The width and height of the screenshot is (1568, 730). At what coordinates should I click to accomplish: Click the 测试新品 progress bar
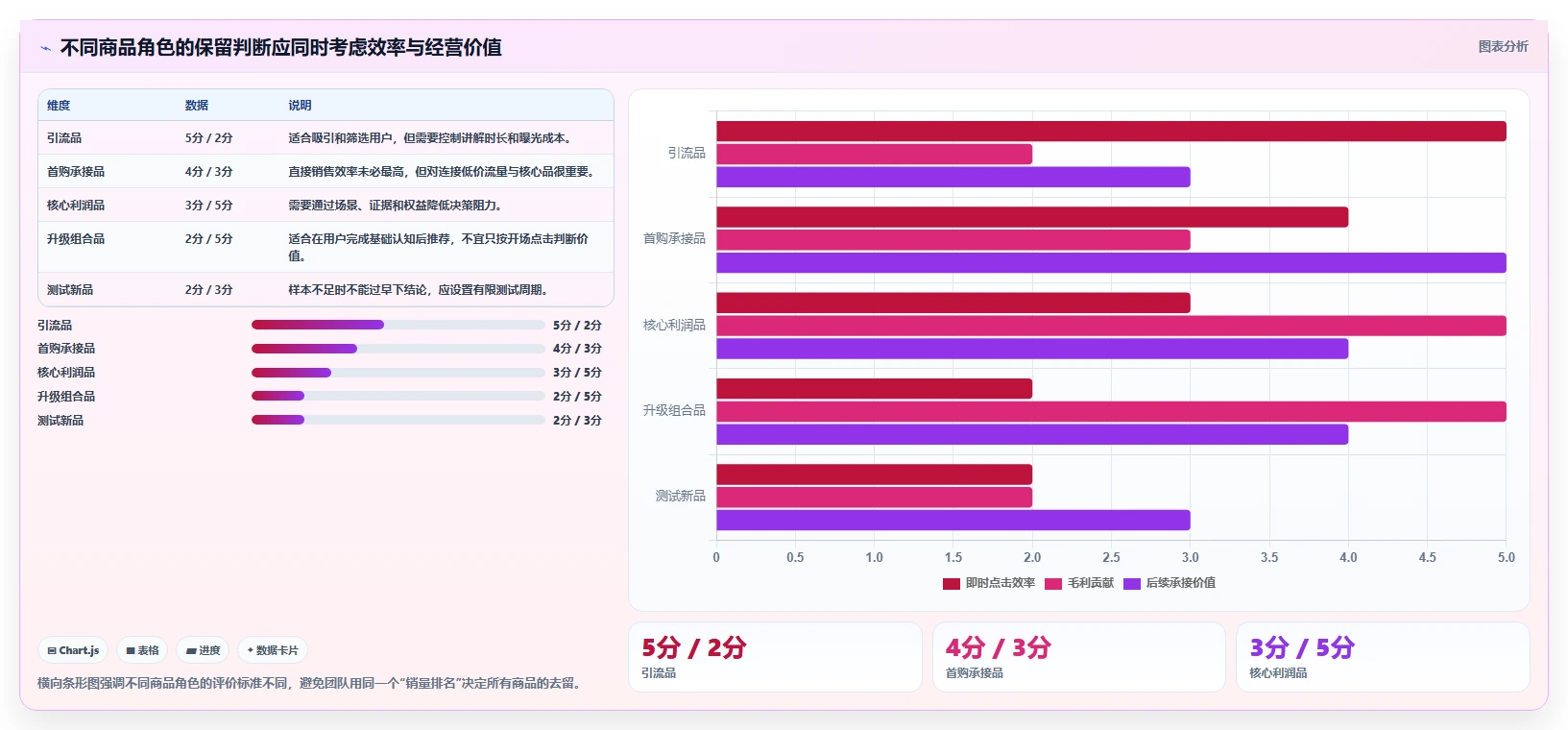tap(398, 420)
